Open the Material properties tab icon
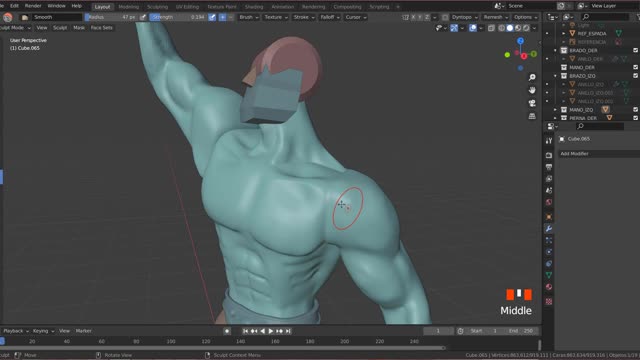The image size is (640, 360). click(549, 287)
